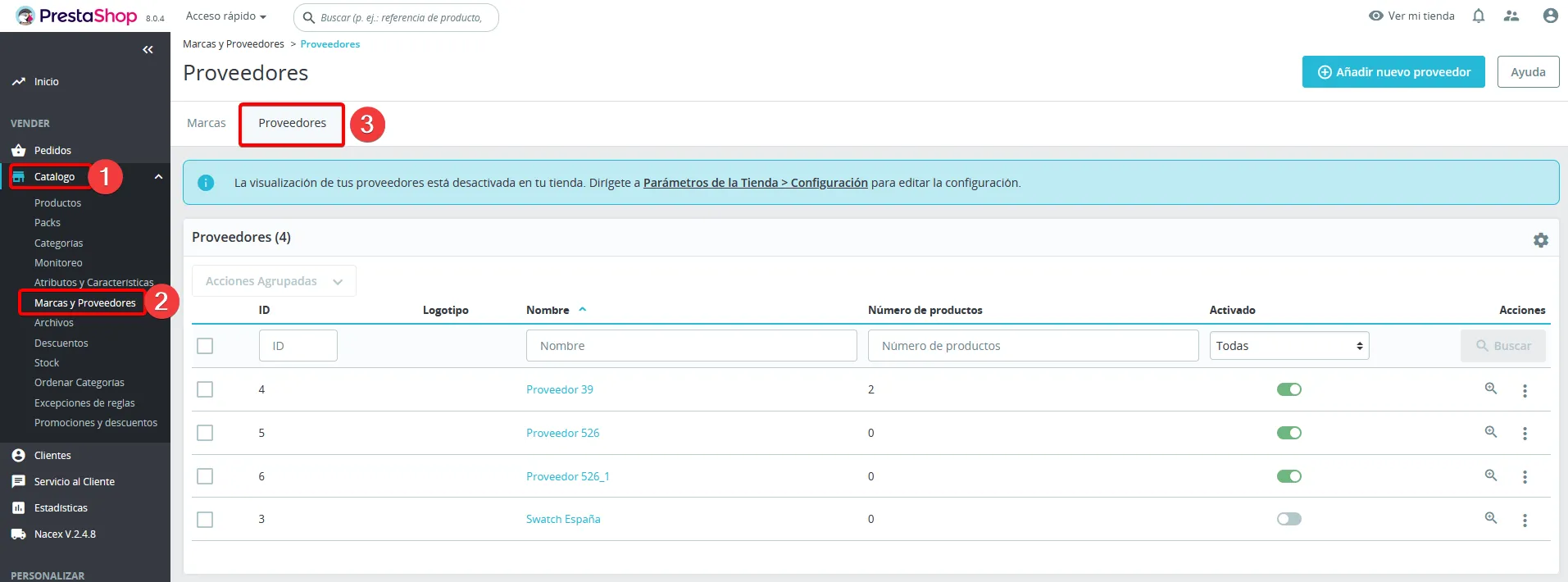
Task: Click the Número de productos filter field
Action: pos(1033,346)
